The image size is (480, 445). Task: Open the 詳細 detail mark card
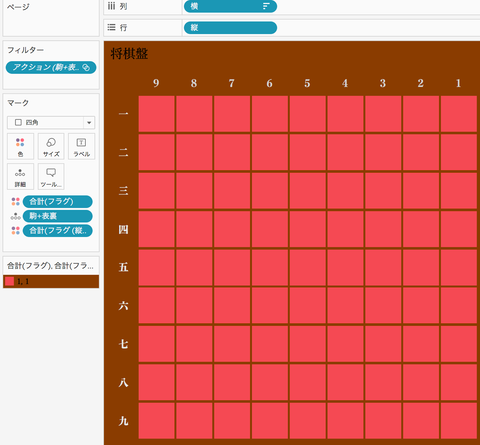tap(20, 177)
